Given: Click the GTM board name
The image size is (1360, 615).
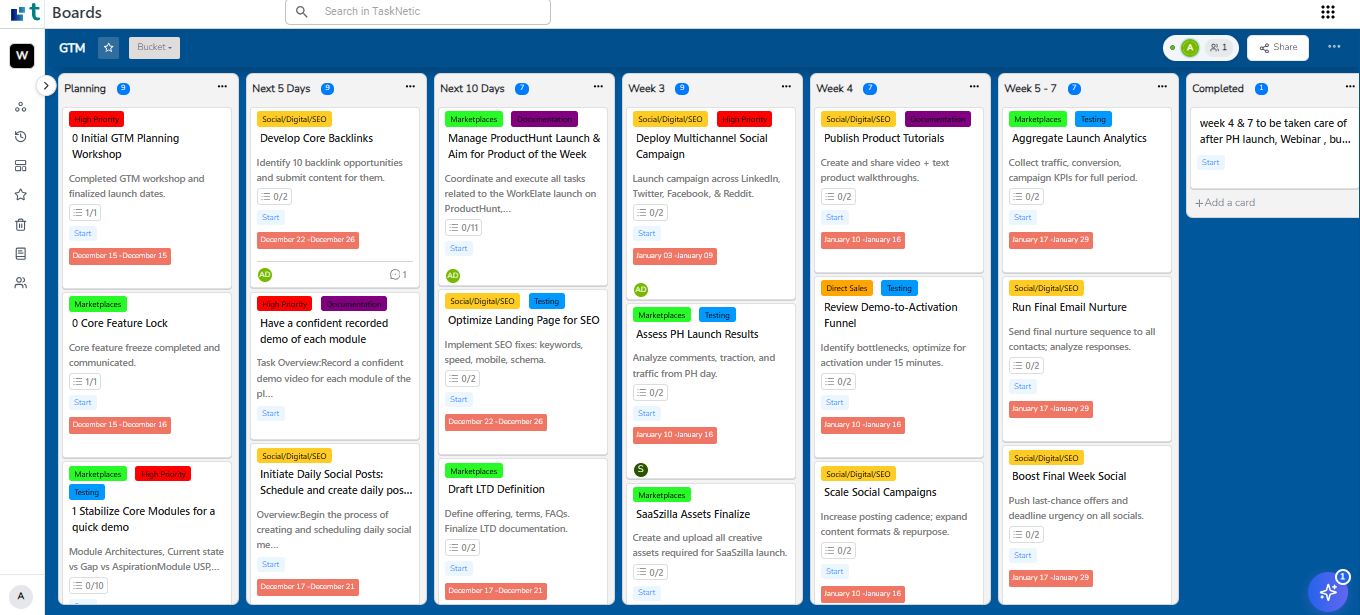Looking at the screenshot, I should 72,47.
